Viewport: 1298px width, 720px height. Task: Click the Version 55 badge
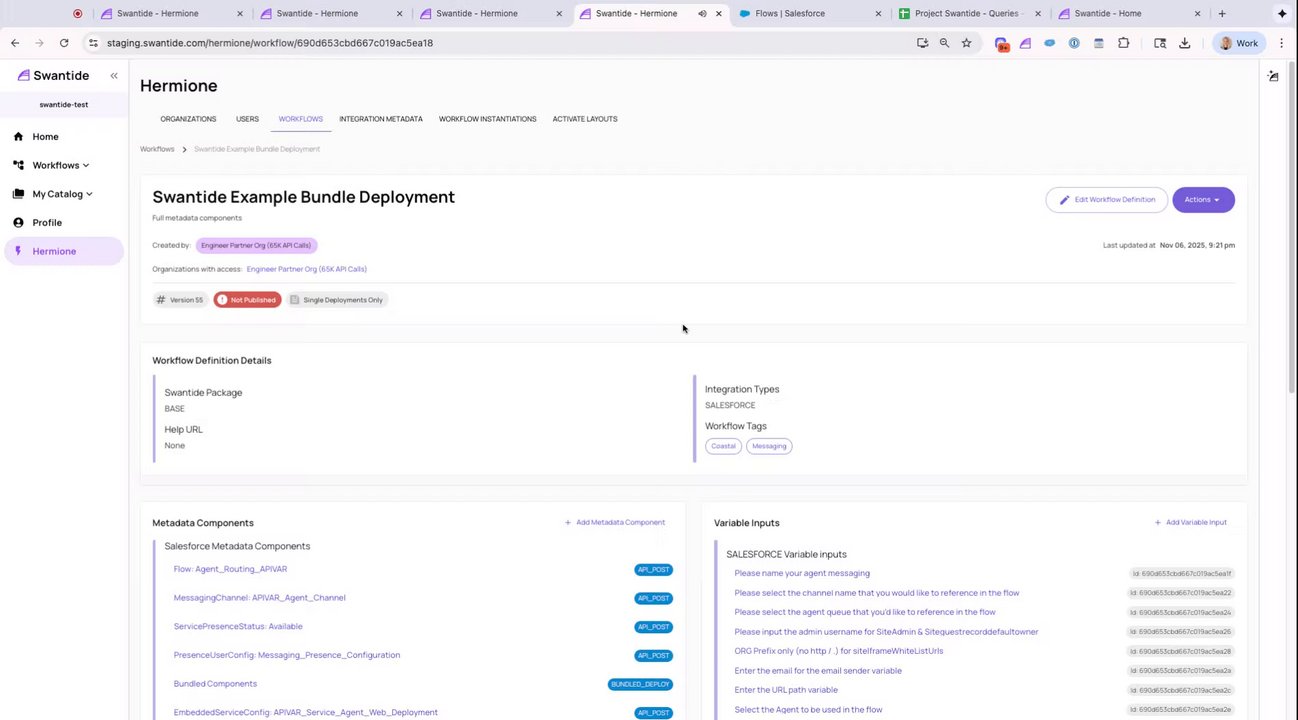[x=180, y=300]
